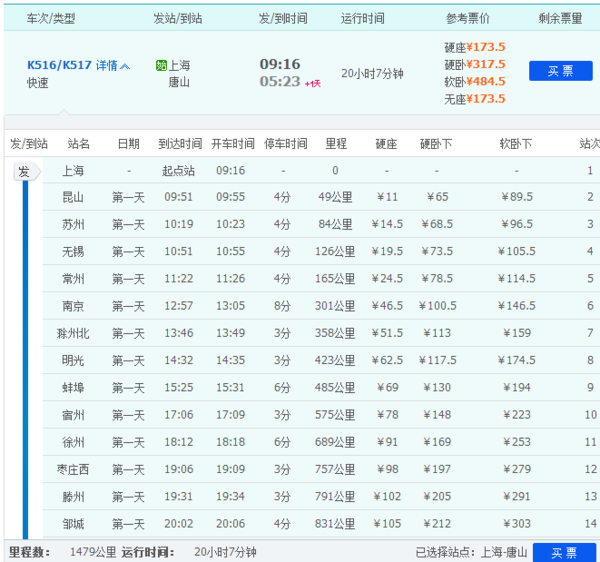Viewport: 600px width, 562px height.
Task: Click the 发/到时间 column header
Action: [x=283, y=18]
